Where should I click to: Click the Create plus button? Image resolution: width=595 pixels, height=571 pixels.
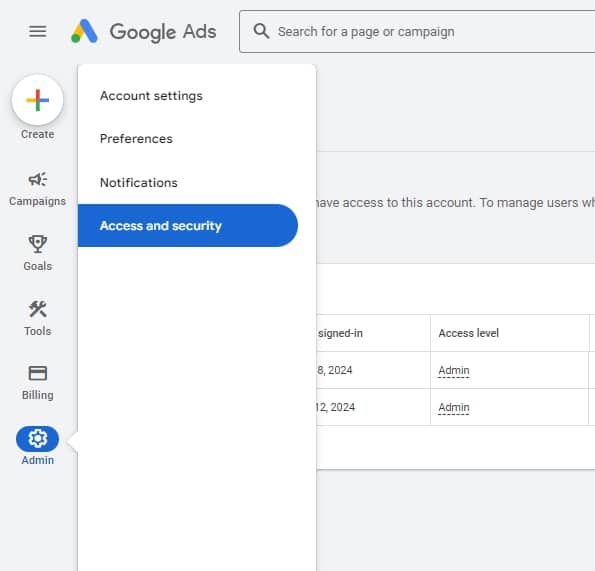click(38, 100)
